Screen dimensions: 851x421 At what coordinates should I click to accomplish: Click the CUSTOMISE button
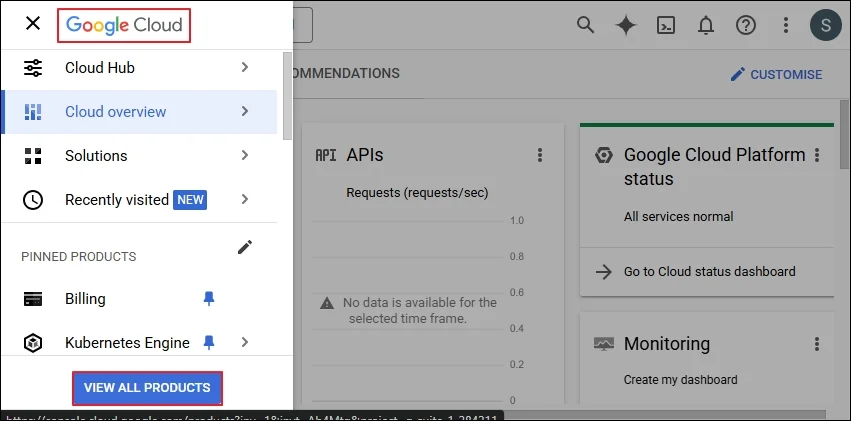pyautogui.click(x=776, y=74)
